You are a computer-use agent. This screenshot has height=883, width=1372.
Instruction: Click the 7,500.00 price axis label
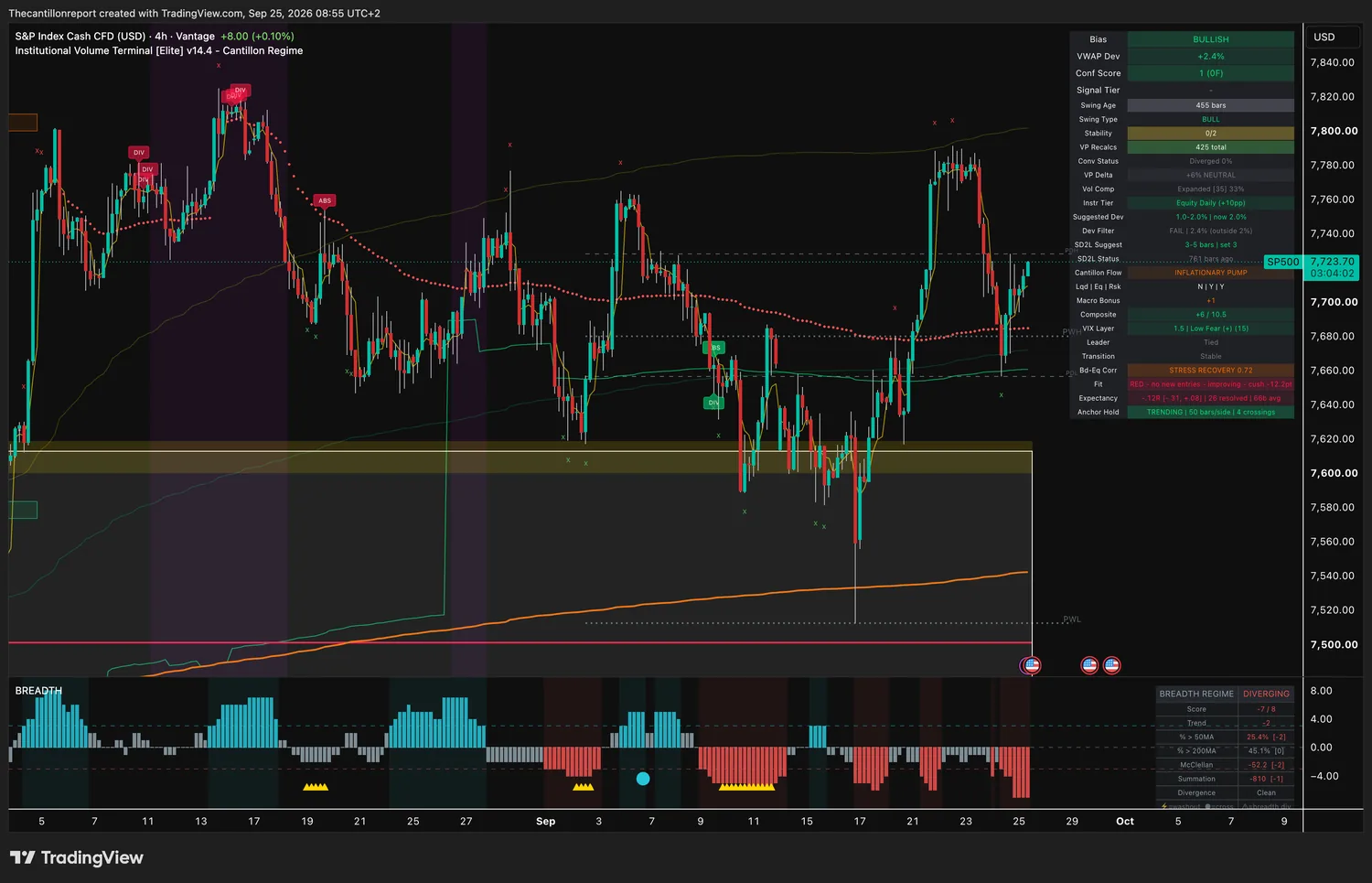point(1334,645)
